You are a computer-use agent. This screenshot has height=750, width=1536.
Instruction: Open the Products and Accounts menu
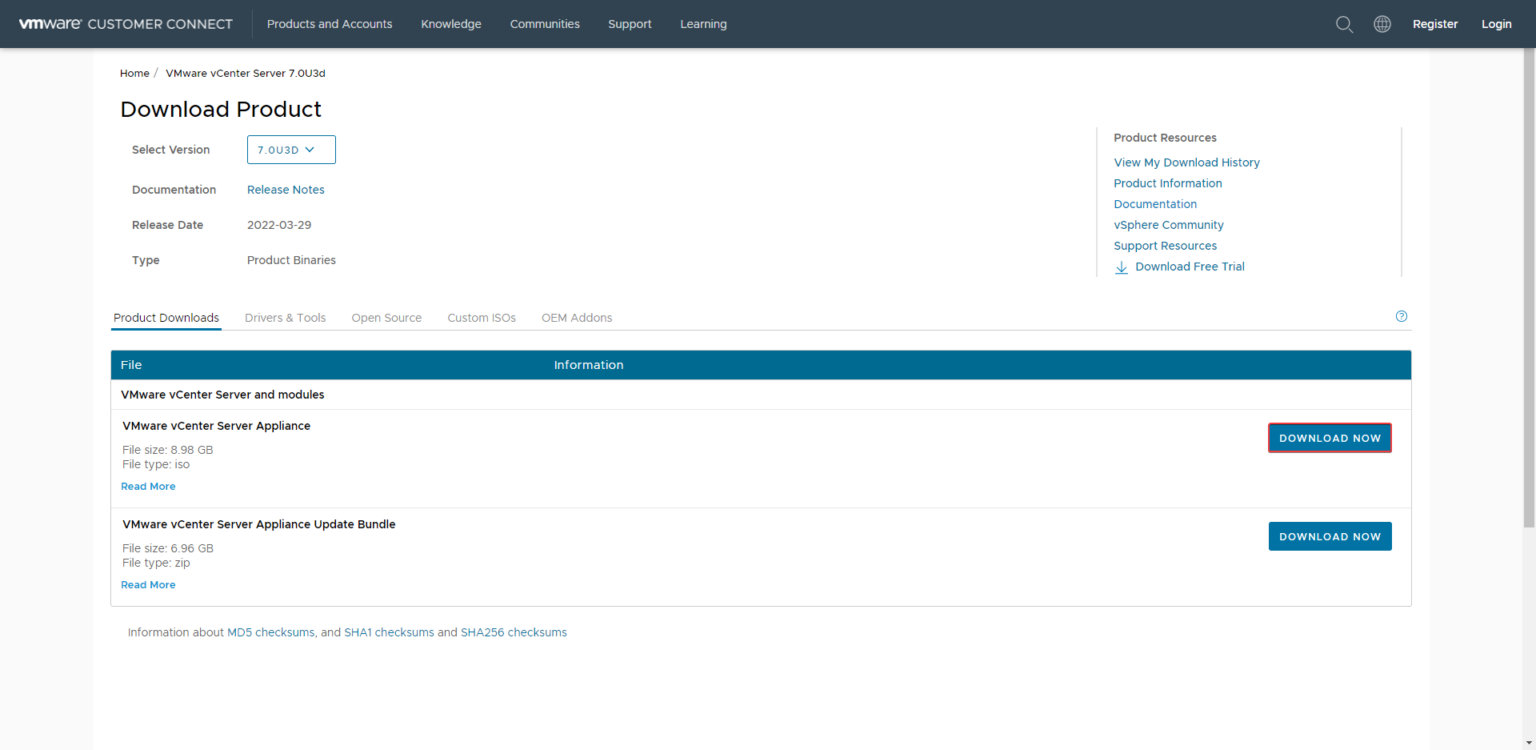pos(329,23)
